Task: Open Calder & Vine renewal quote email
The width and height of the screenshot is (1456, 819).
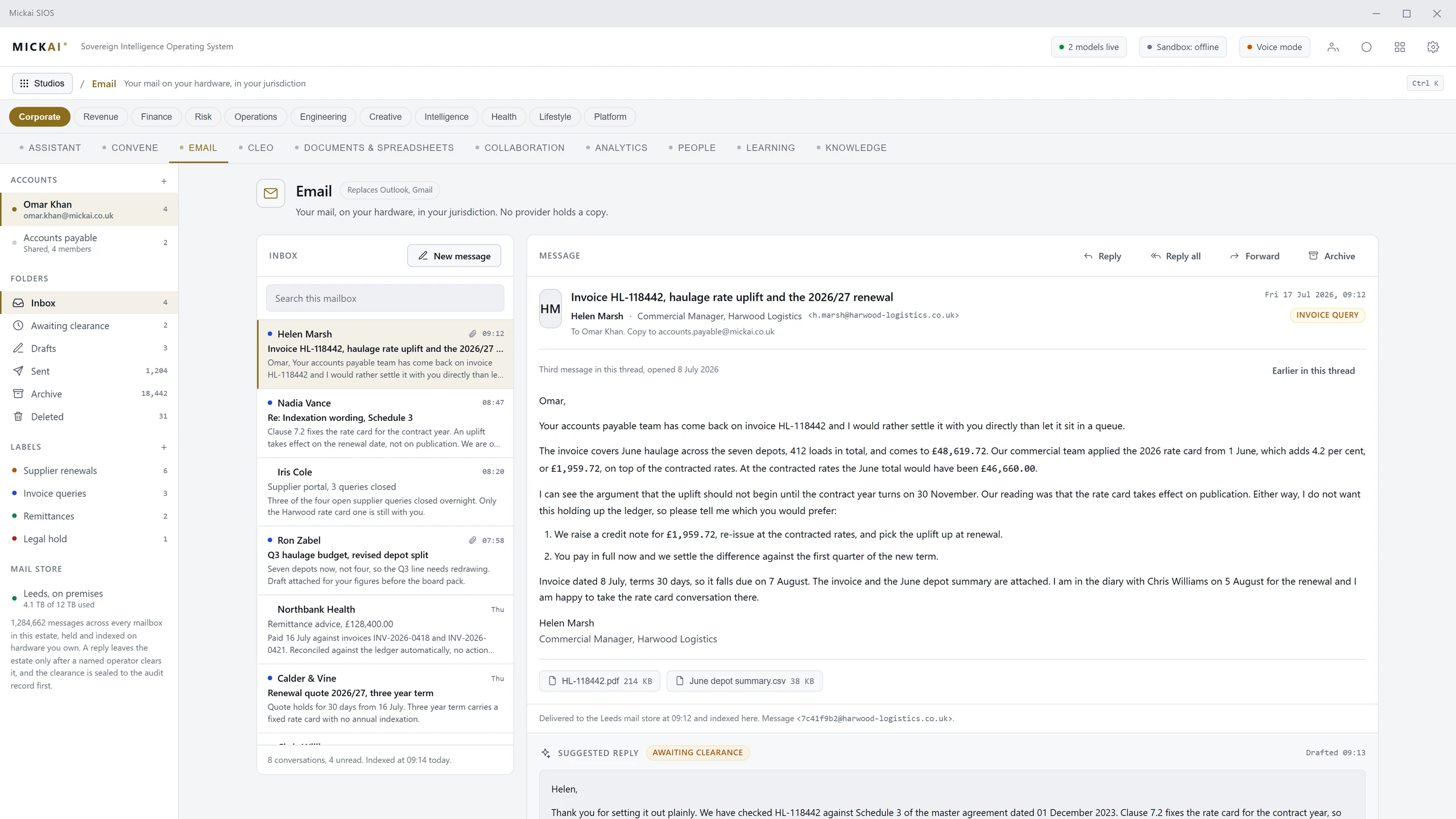Action: point(385,698)
